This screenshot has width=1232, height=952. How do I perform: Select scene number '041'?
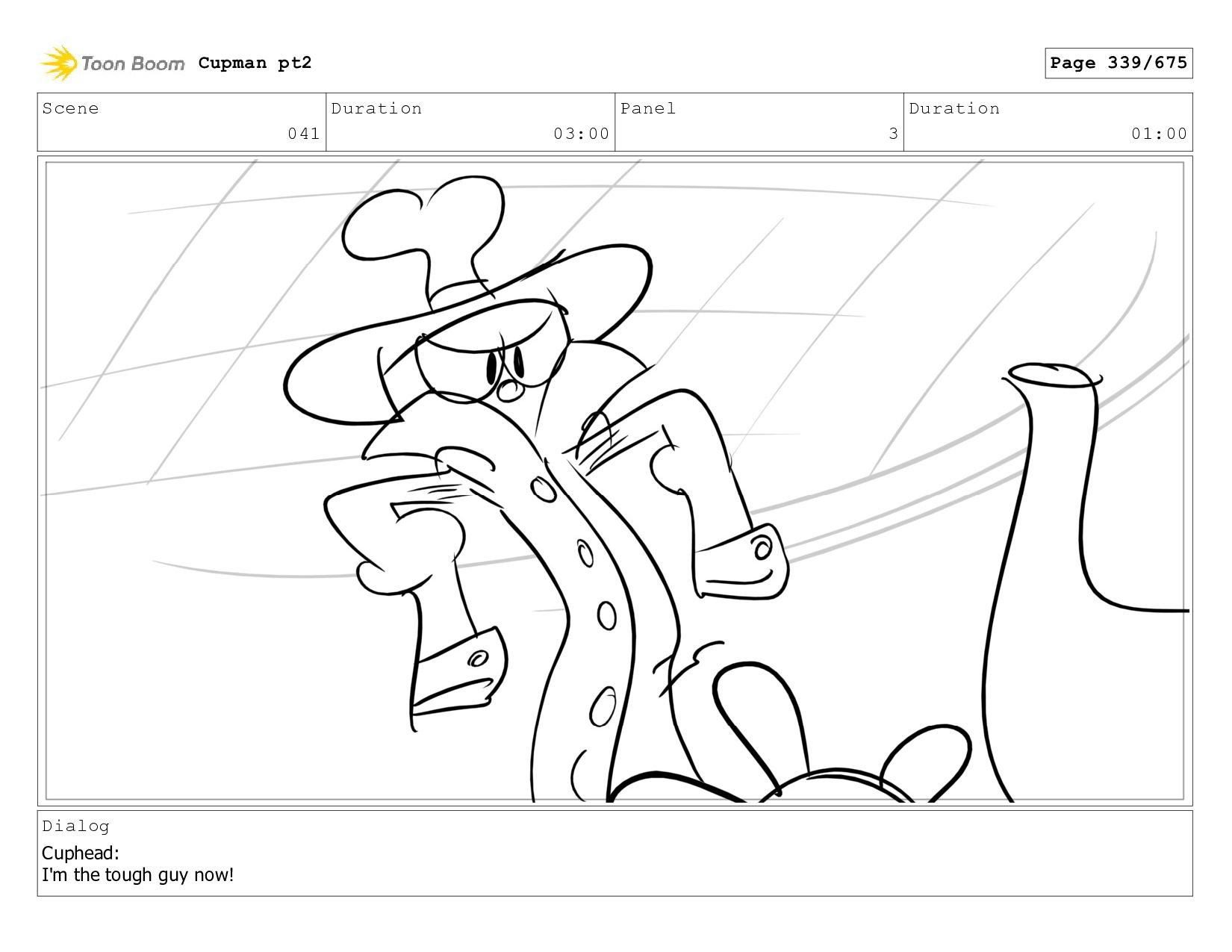pyautogui.click(x=304, y=134)
